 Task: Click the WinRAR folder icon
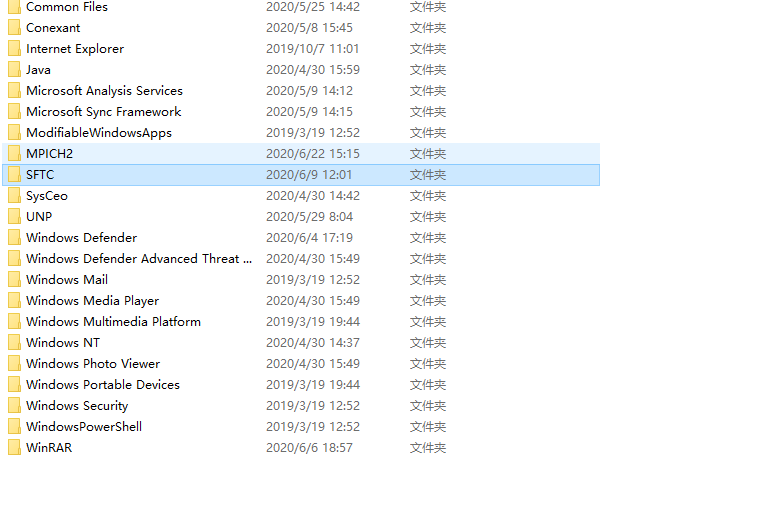[x=15, y=447]
